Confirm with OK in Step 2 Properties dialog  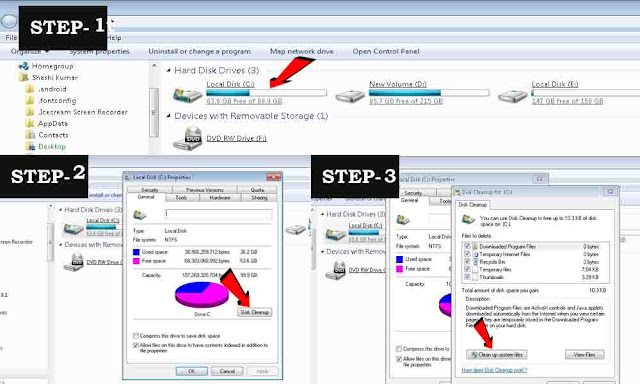191,371
